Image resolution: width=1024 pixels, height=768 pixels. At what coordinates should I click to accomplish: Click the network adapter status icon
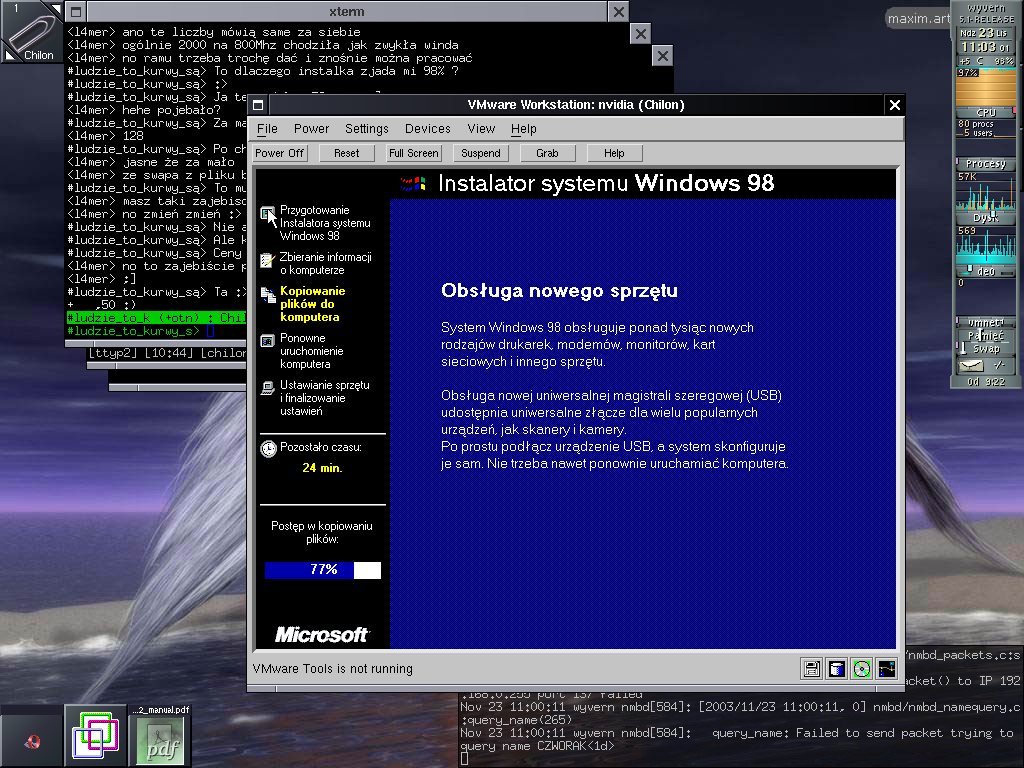click(886, 669)
